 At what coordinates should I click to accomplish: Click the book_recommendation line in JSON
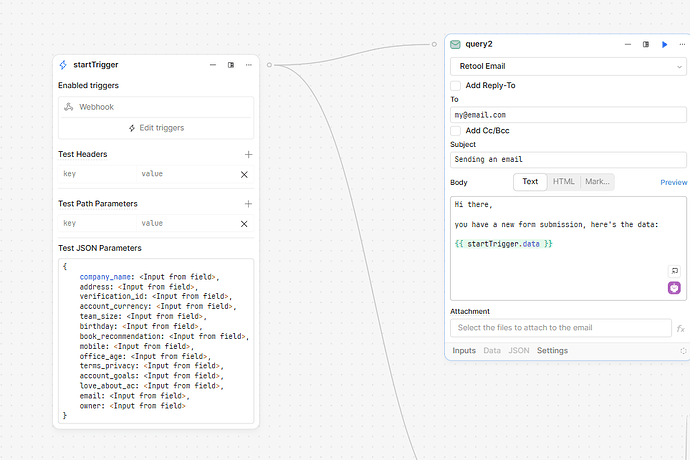[x=164, y=336]
